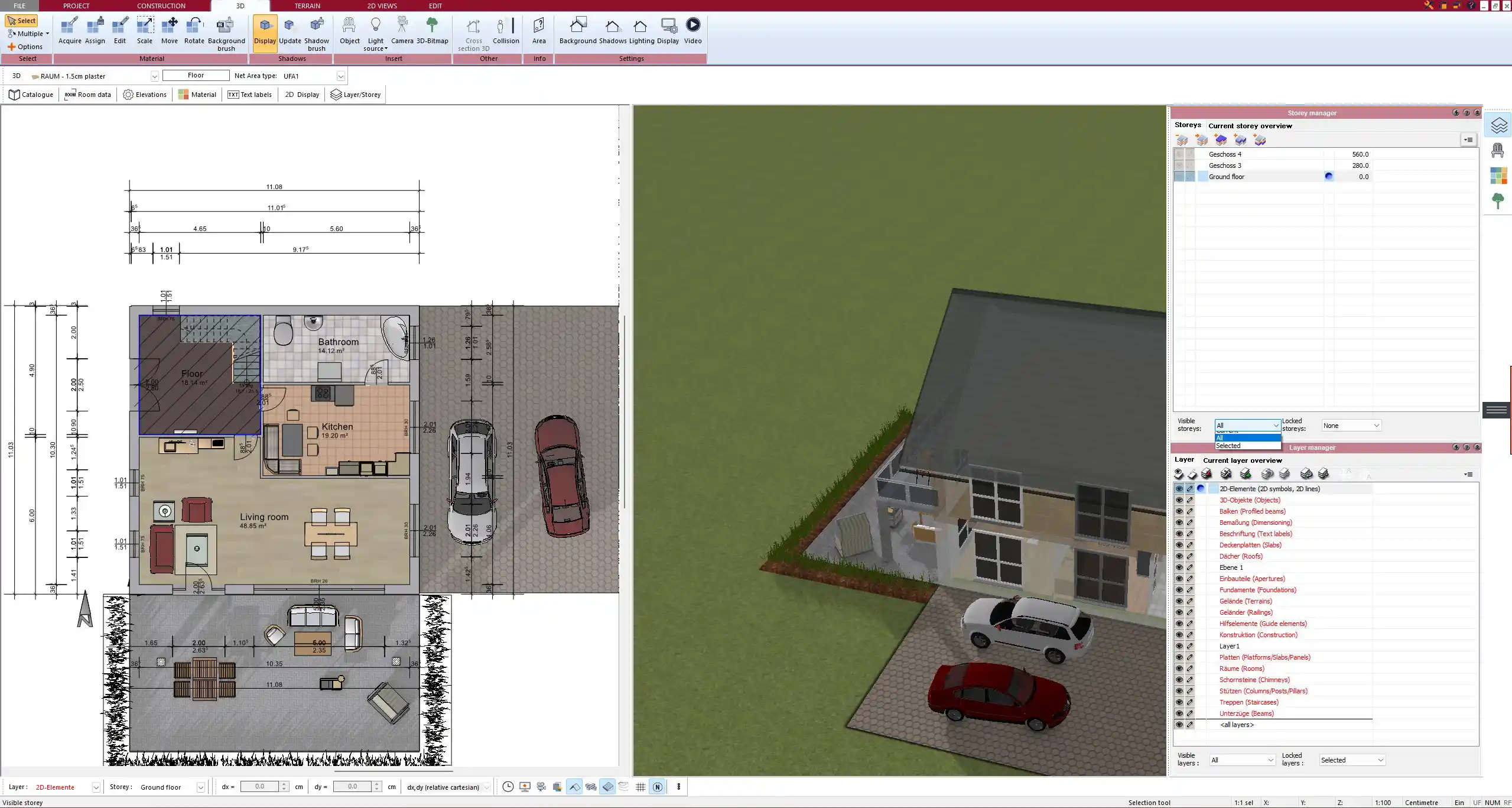This screenshot has width=1512, height=808.
Task: Open the Lighting settings
Action: tap(641, 31)
